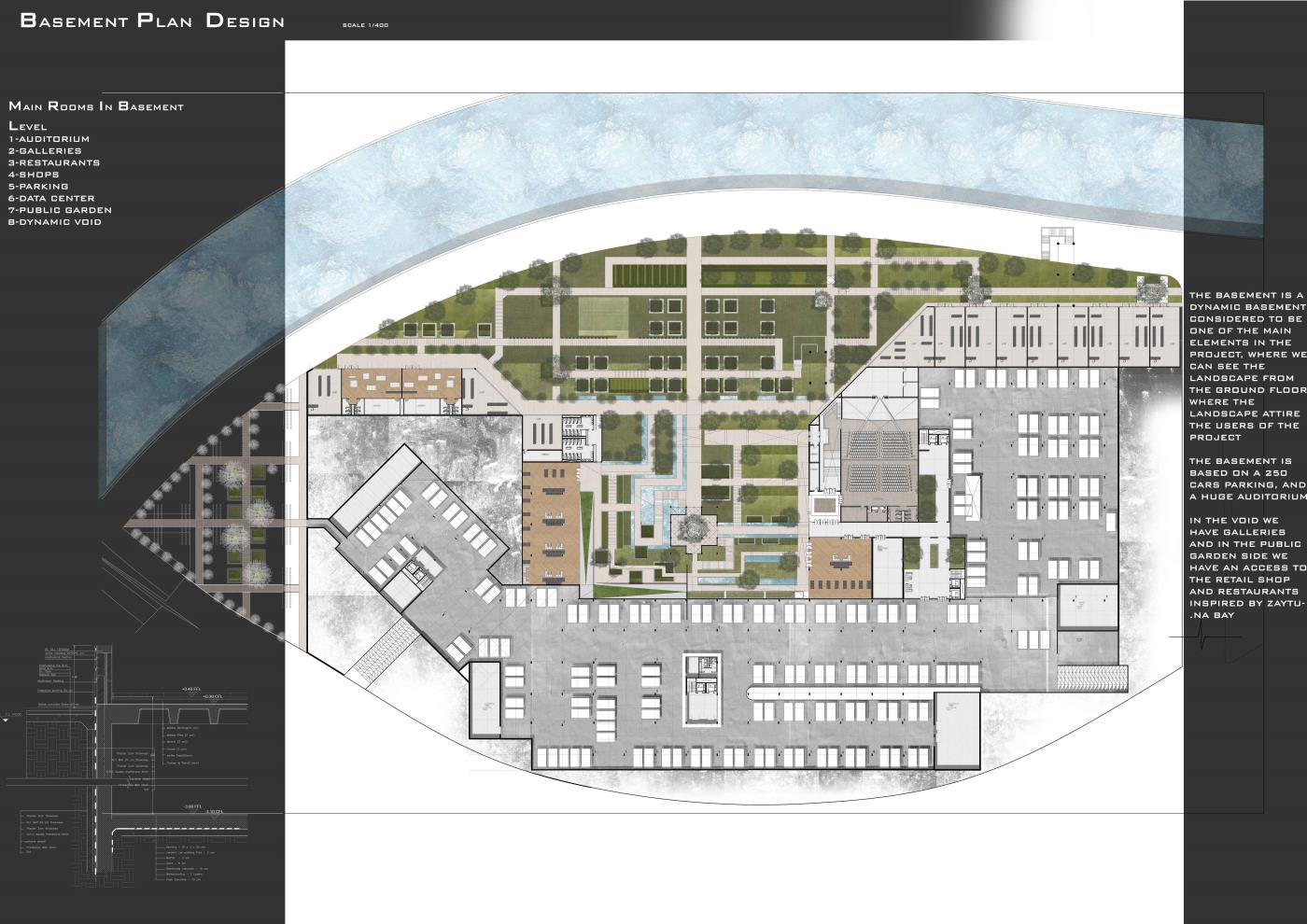Image resolution: width=1307 pixels, height=924 pixels.
Task: Select the "Main Rooms In Basement" heading
Action: (x=96, y=106)
